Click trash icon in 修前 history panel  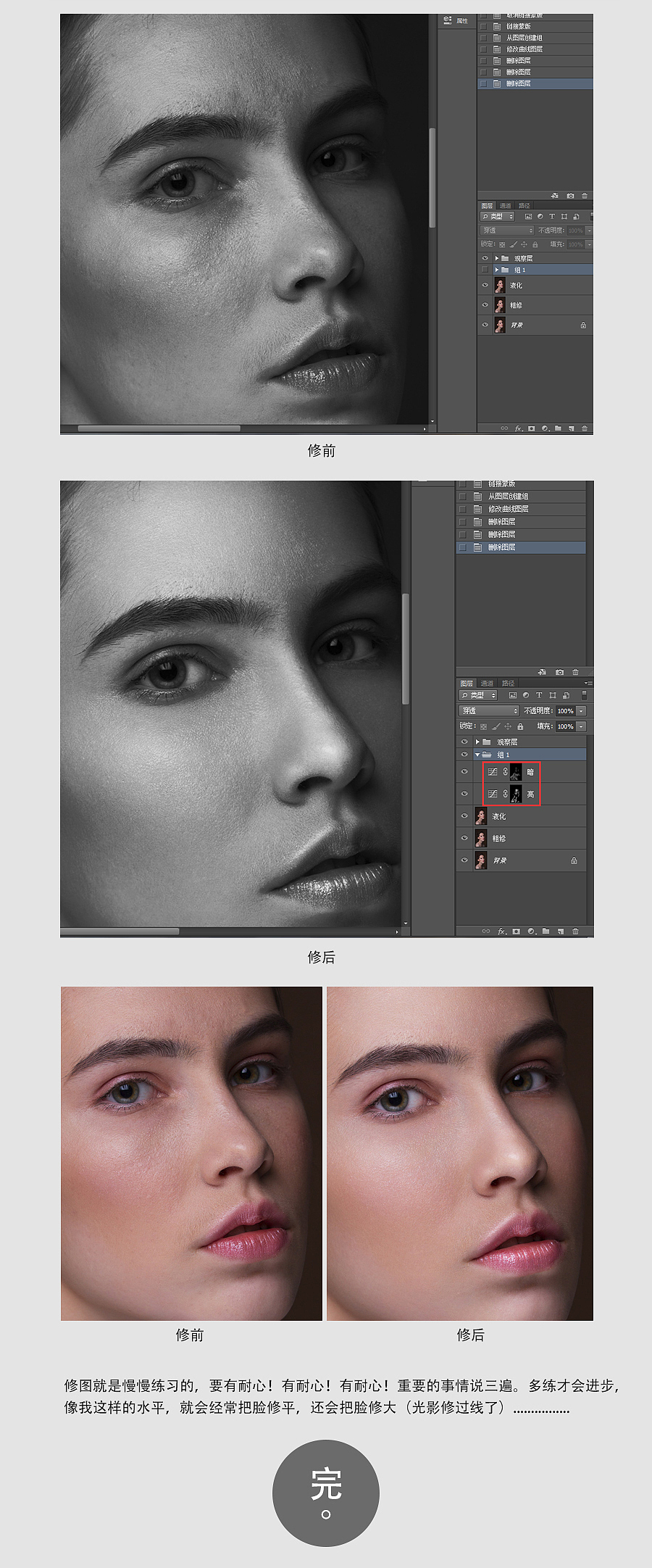coord(585,196)
